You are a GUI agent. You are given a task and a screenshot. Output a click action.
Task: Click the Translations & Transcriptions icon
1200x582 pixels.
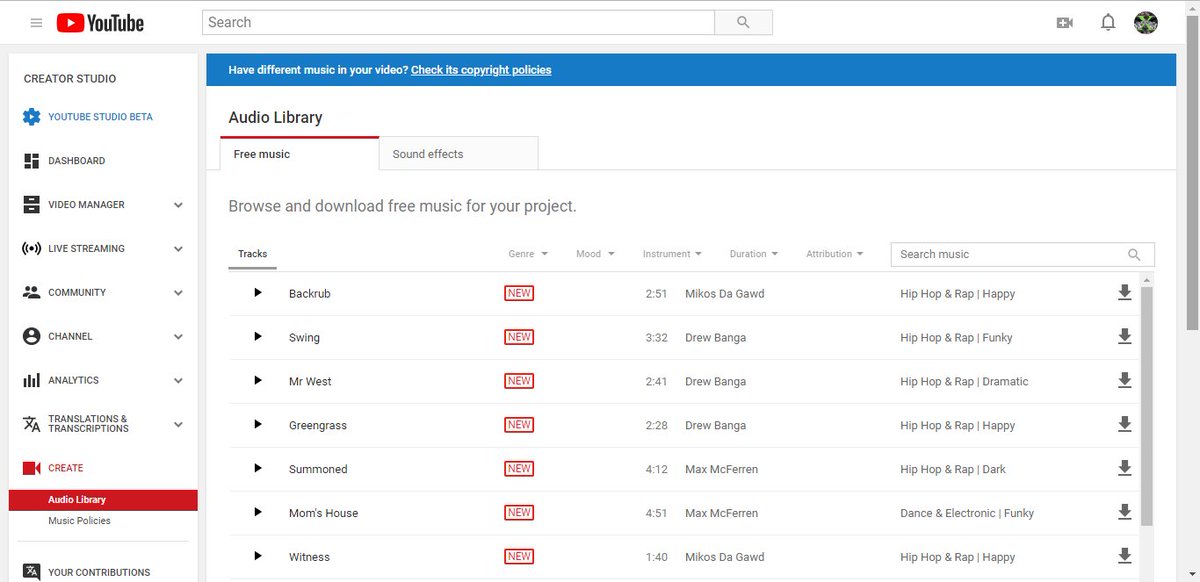(x=31, y=424)
